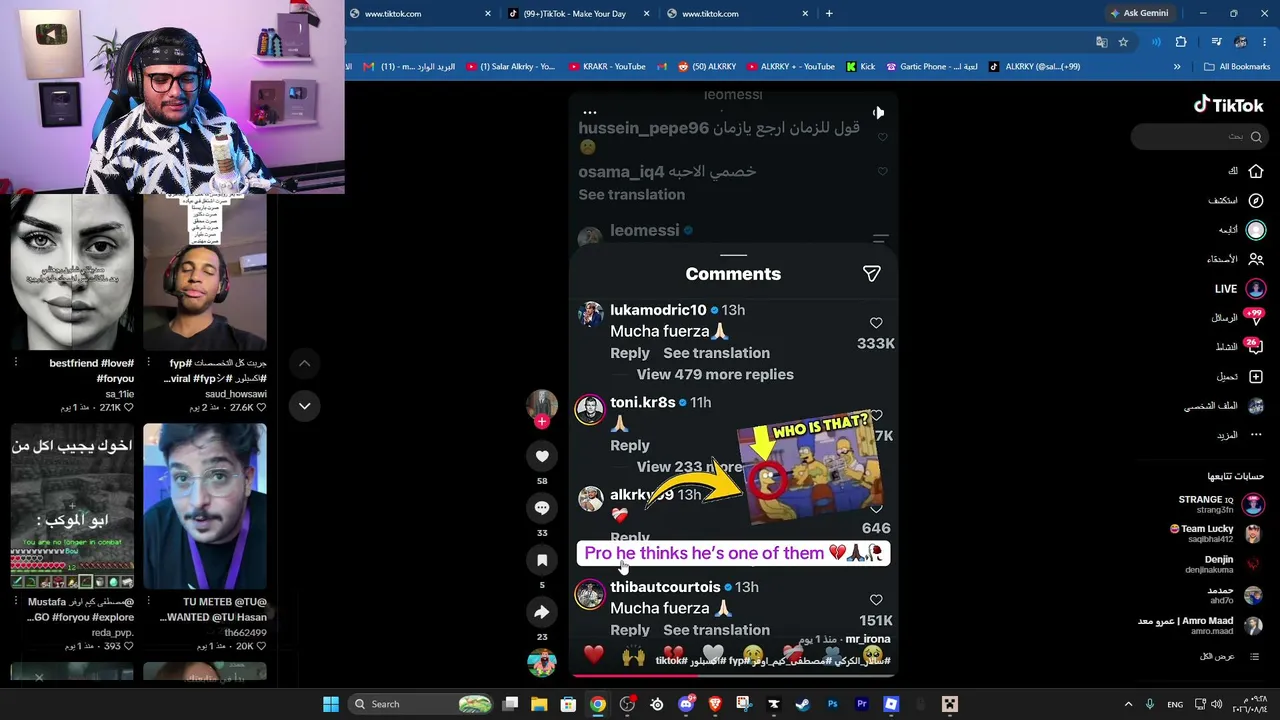Show hidden system tray icons chevron
Image resolution: width=1280 pixels, height=720 pixels.
pos(1128,704)
